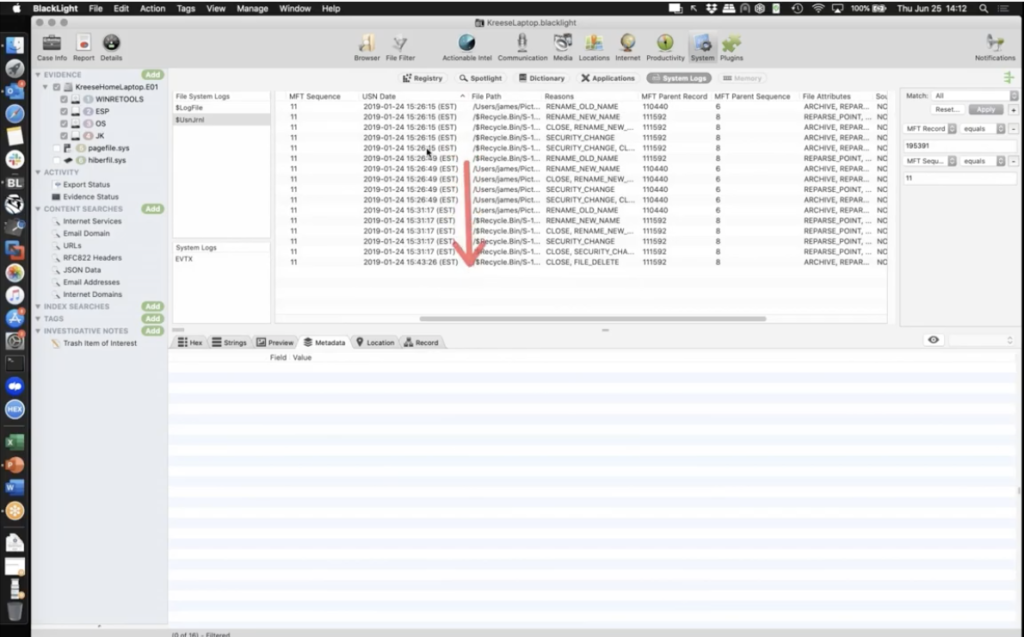
Task: Switch to the Record tab
Action: (421, 342)
